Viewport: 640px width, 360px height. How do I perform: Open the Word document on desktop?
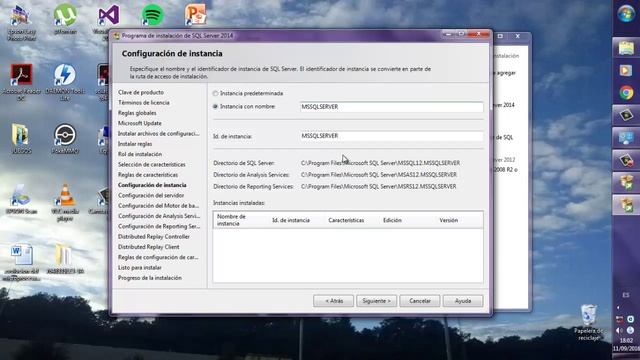pyautogui.click(x=21, y=262)
